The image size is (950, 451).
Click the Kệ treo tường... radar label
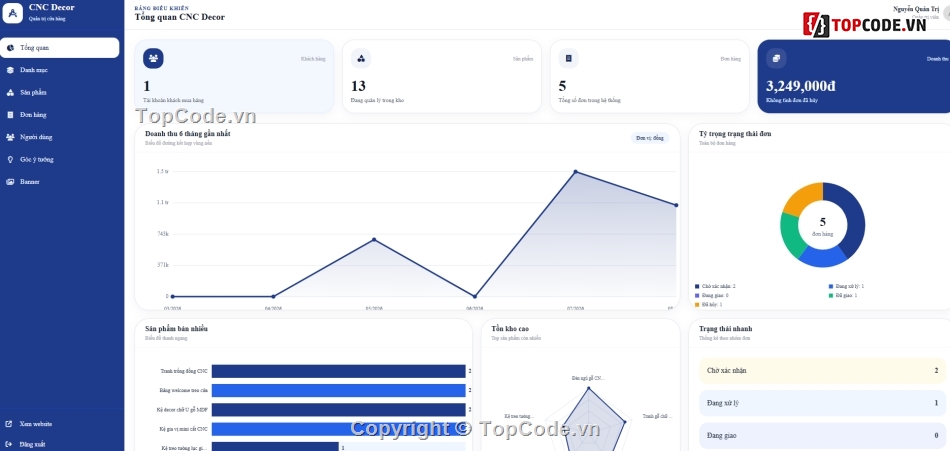click(519, 416)
